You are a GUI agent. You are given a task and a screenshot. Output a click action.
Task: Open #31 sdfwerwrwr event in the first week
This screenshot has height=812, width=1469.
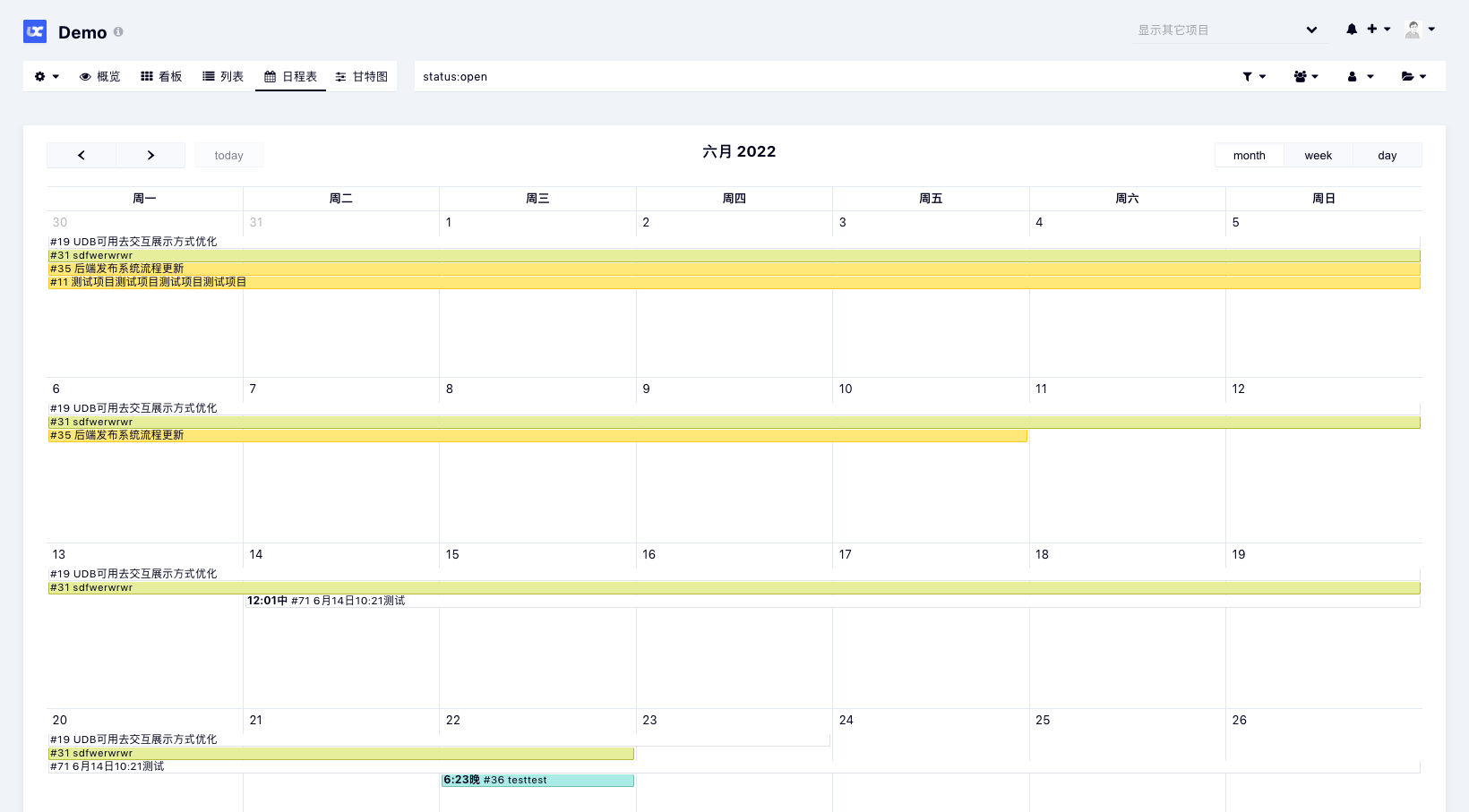734,256
